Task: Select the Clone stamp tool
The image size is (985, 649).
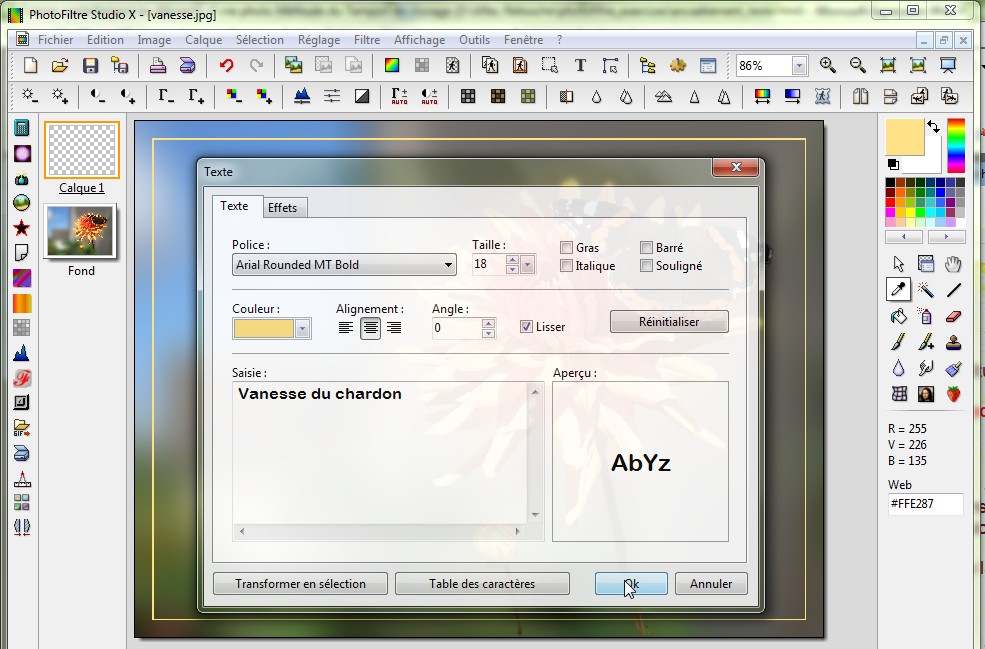Action: [x=954, y=342]
